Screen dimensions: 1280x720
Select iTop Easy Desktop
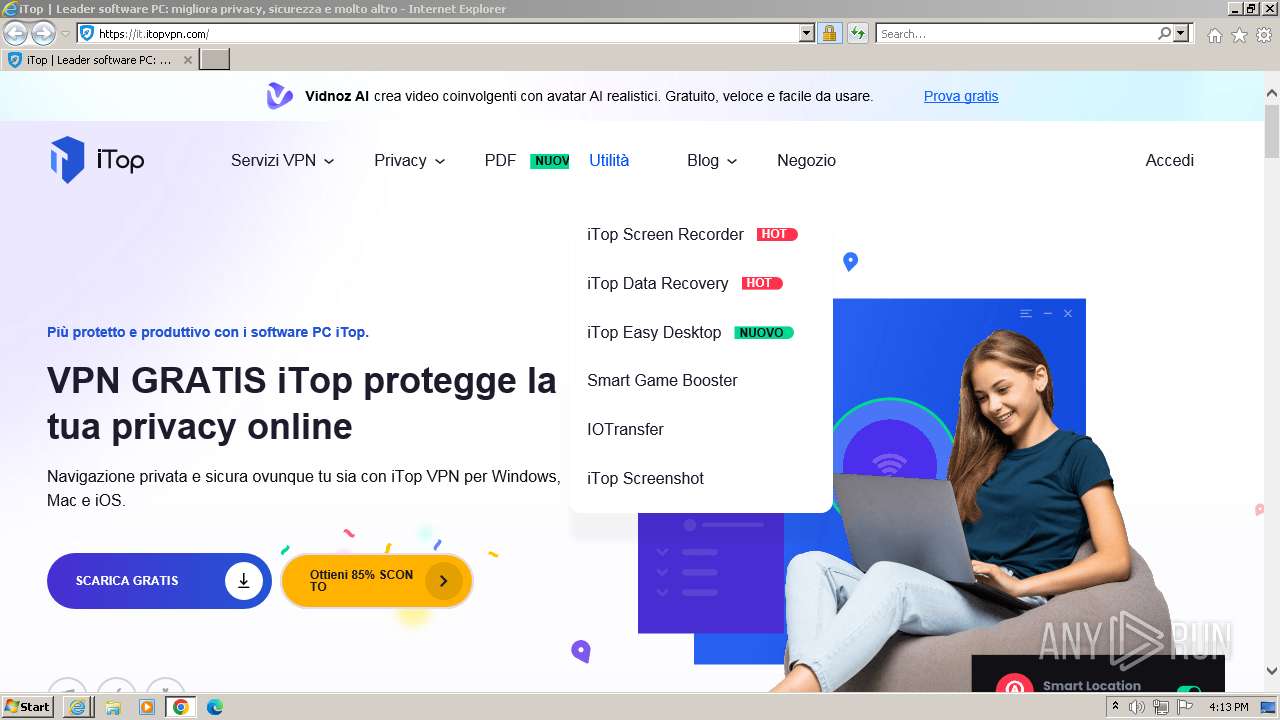pyautogui.click(x=654, y=332)
